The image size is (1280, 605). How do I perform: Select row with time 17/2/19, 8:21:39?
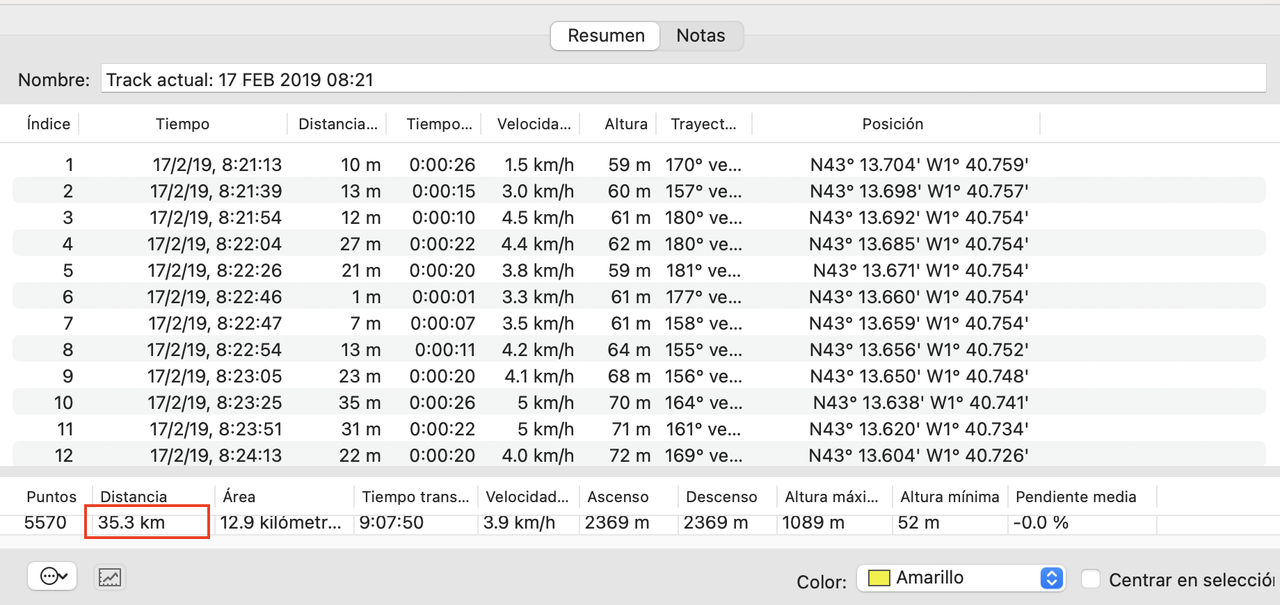coord(639,191)
